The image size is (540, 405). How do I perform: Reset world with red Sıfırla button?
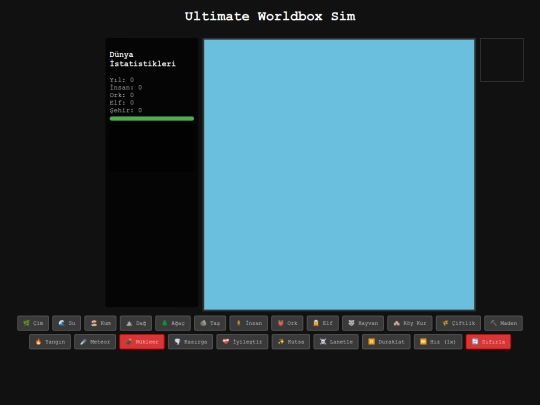tap(488, 342)
